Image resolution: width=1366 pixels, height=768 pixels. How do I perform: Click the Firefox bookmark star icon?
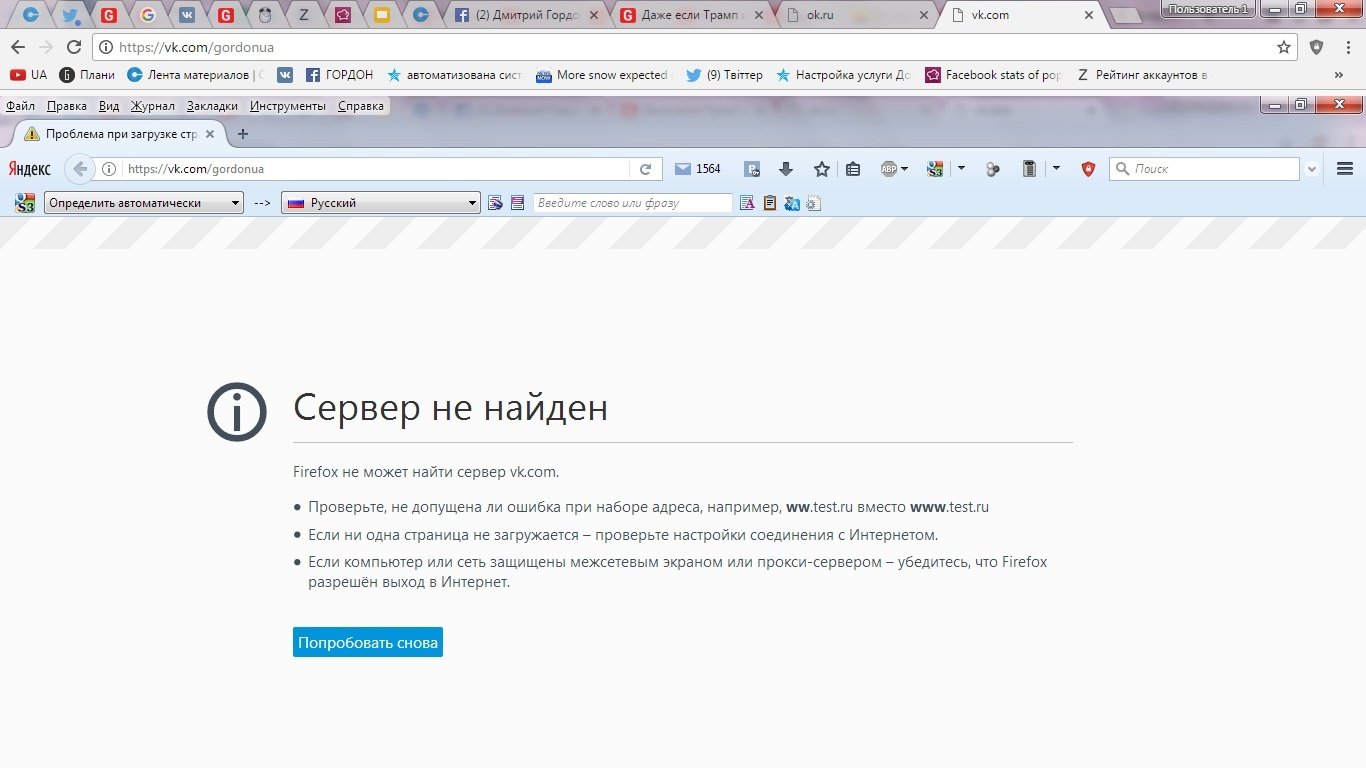(821, 169)
